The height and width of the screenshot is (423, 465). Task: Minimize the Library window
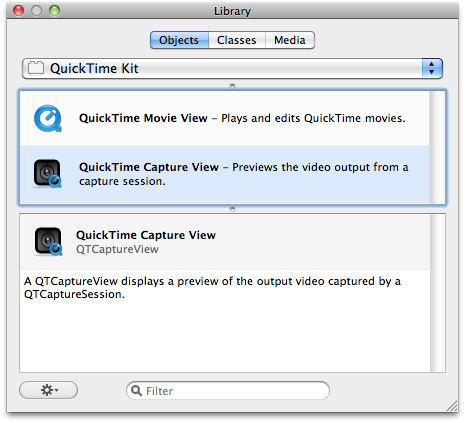(37, 11)
